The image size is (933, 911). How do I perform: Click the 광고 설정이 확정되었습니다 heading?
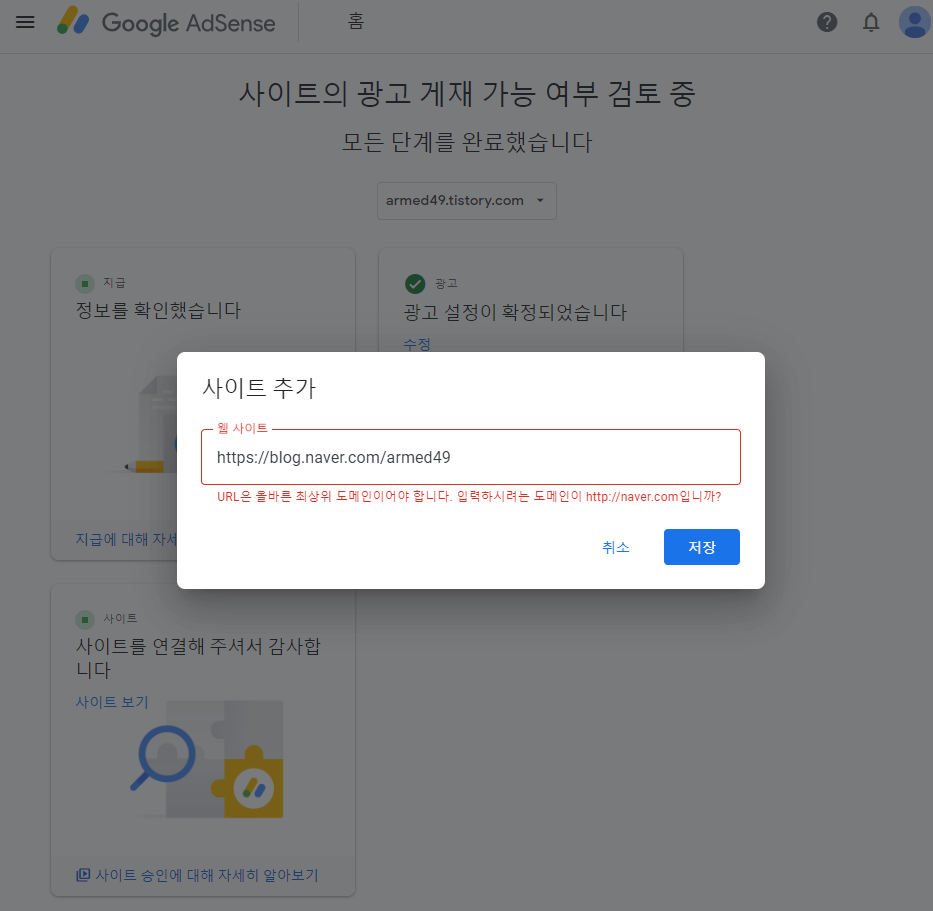pos(515,312)
